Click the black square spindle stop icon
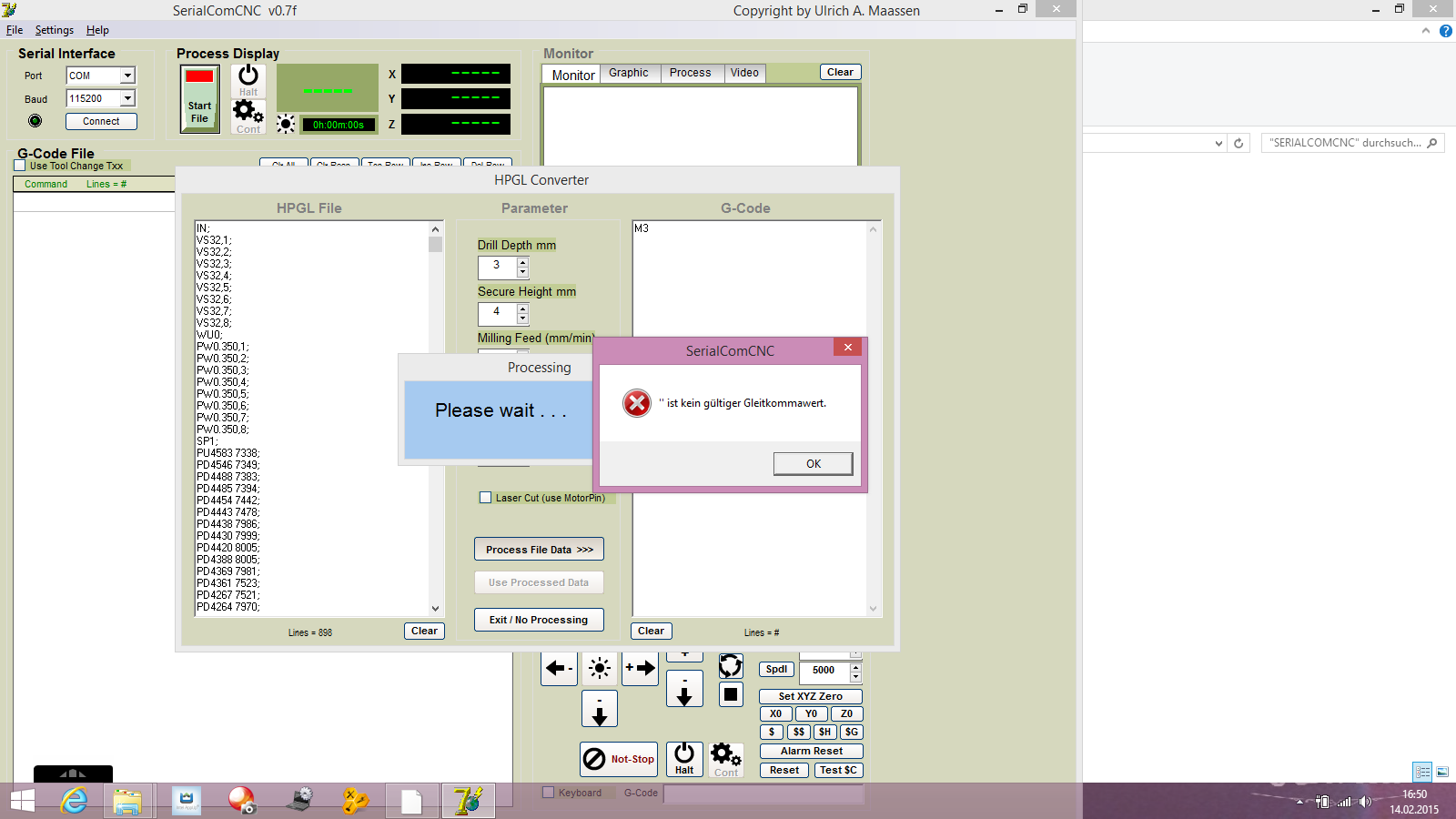The width and height of the screenshot is (1456, 819). click(x=731, y=694)
